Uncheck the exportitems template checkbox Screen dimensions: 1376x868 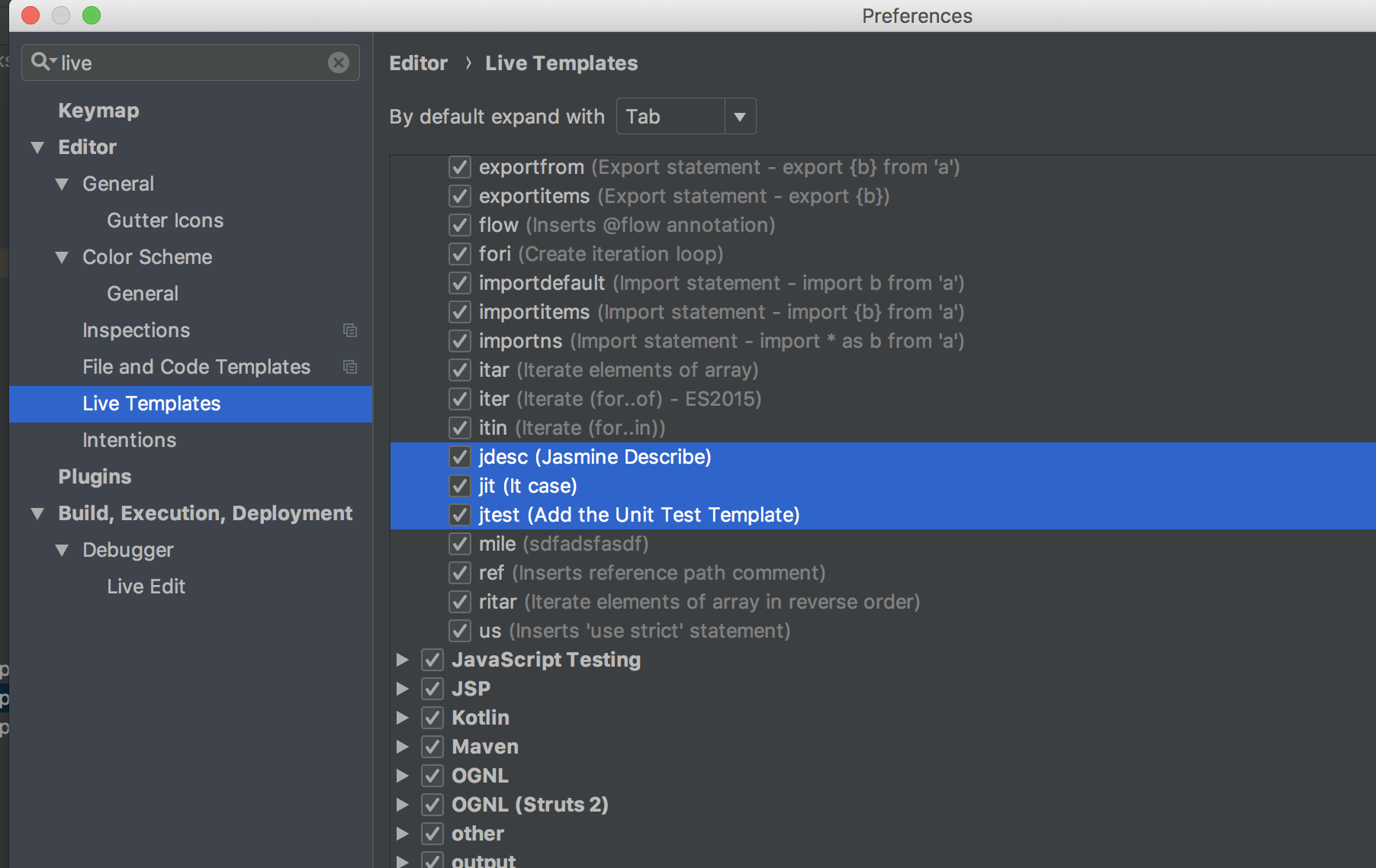click(x=460, y=196)
